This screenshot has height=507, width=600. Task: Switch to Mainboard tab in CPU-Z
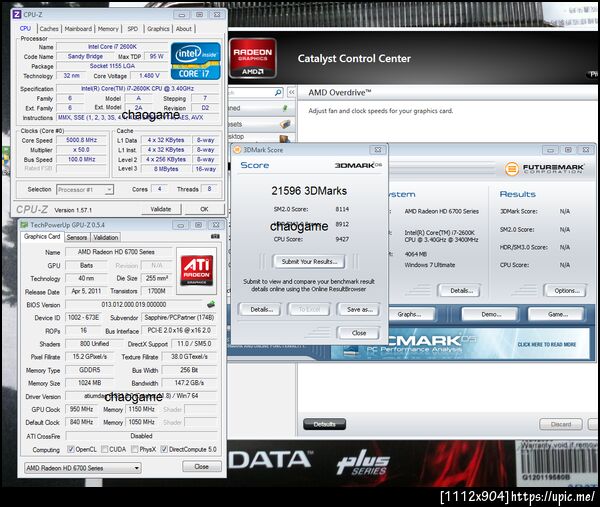[78, 29]
